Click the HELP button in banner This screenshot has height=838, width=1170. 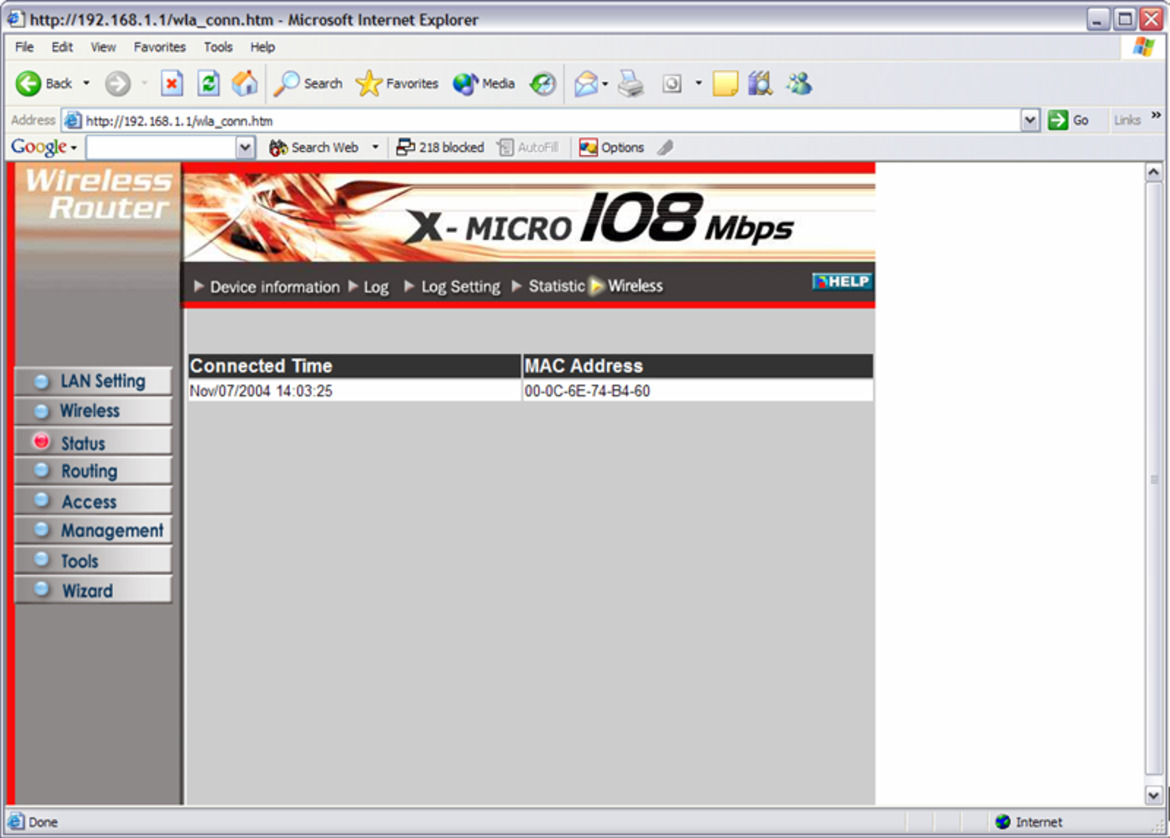(842, 281)
